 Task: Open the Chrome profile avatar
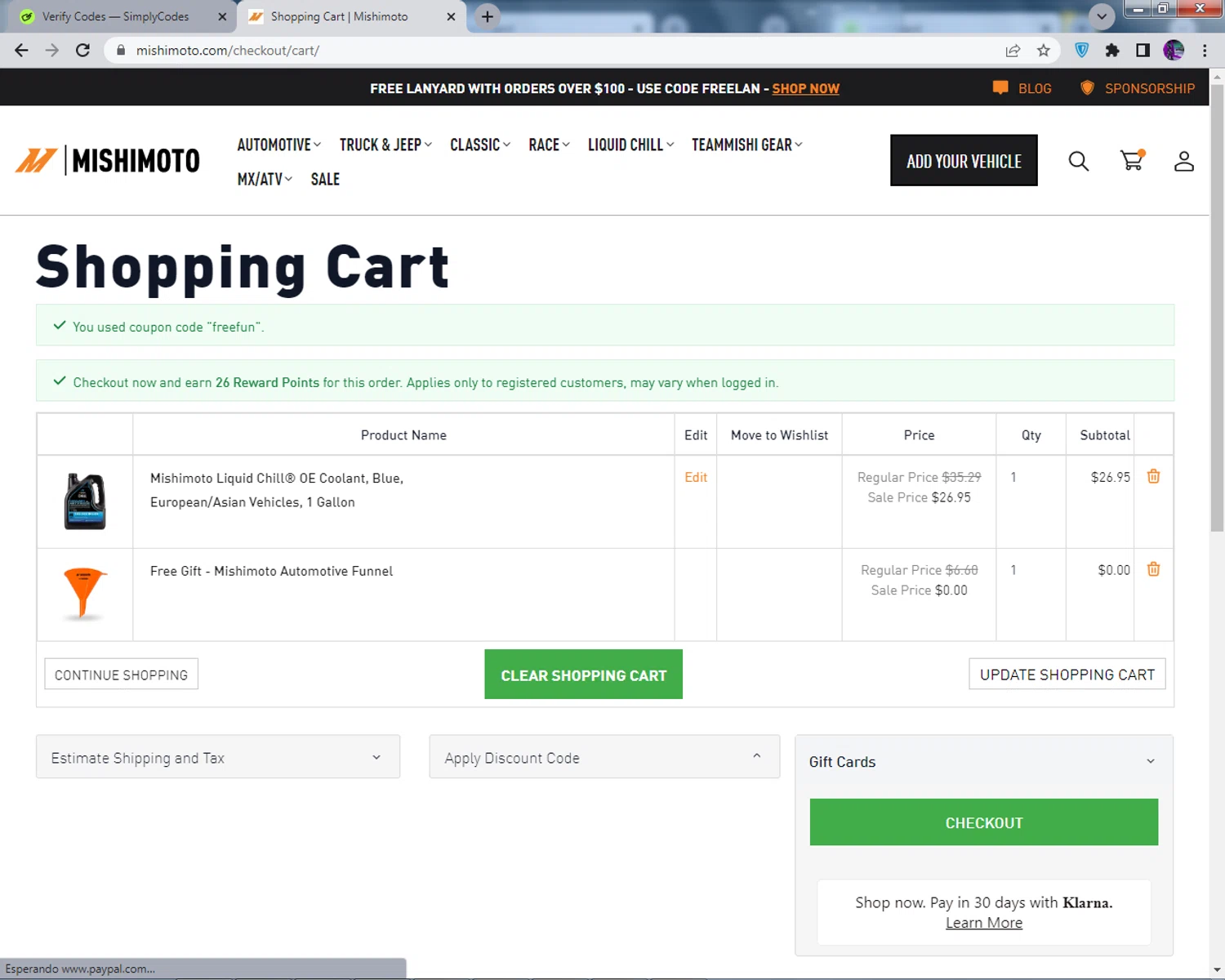click(1174, 51)
